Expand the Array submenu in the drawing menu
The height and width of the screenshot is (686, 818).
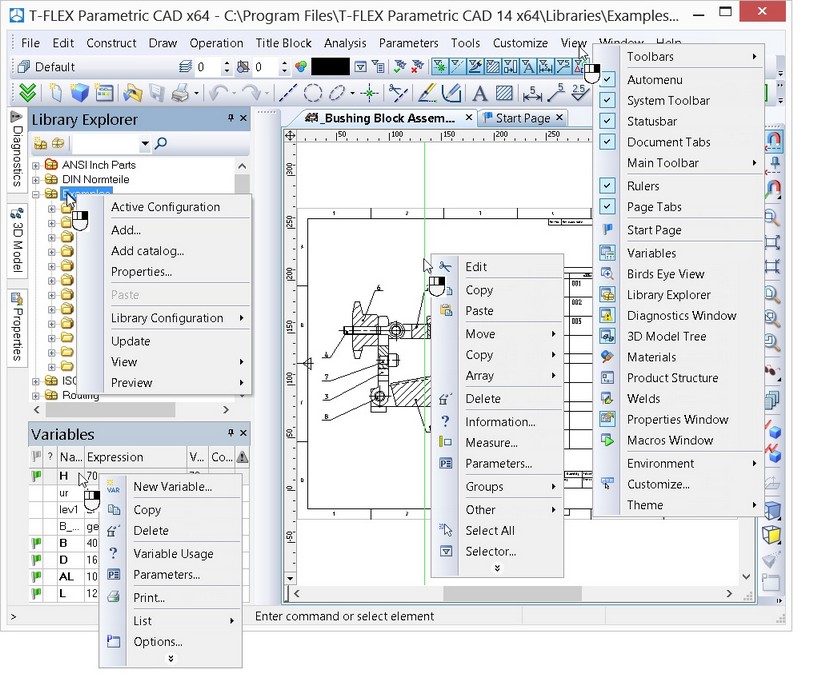(553, 376)
